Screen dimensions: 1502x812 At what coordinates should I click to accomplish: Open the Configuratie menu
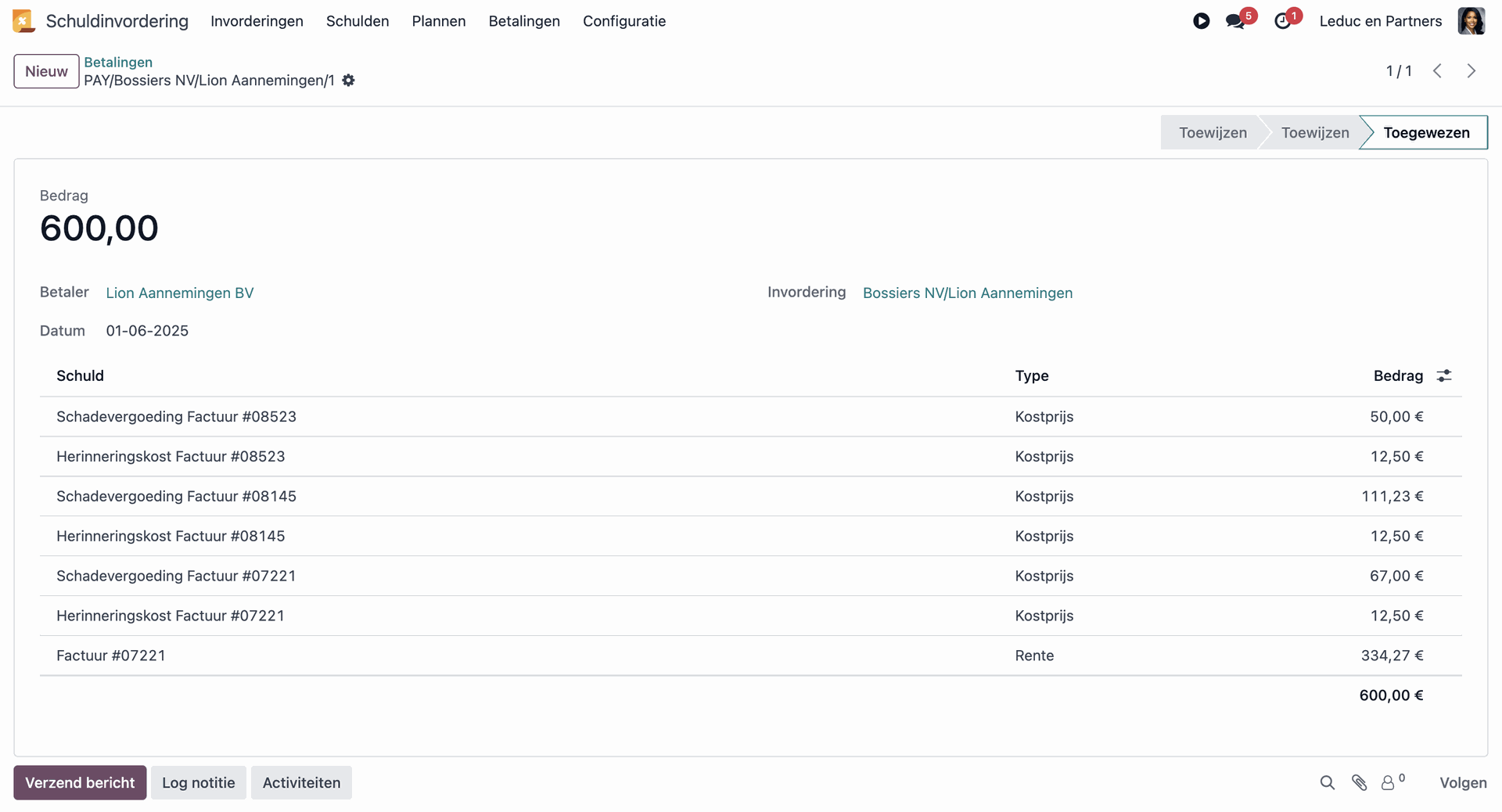pyautogui.click(x=623, y=21)
